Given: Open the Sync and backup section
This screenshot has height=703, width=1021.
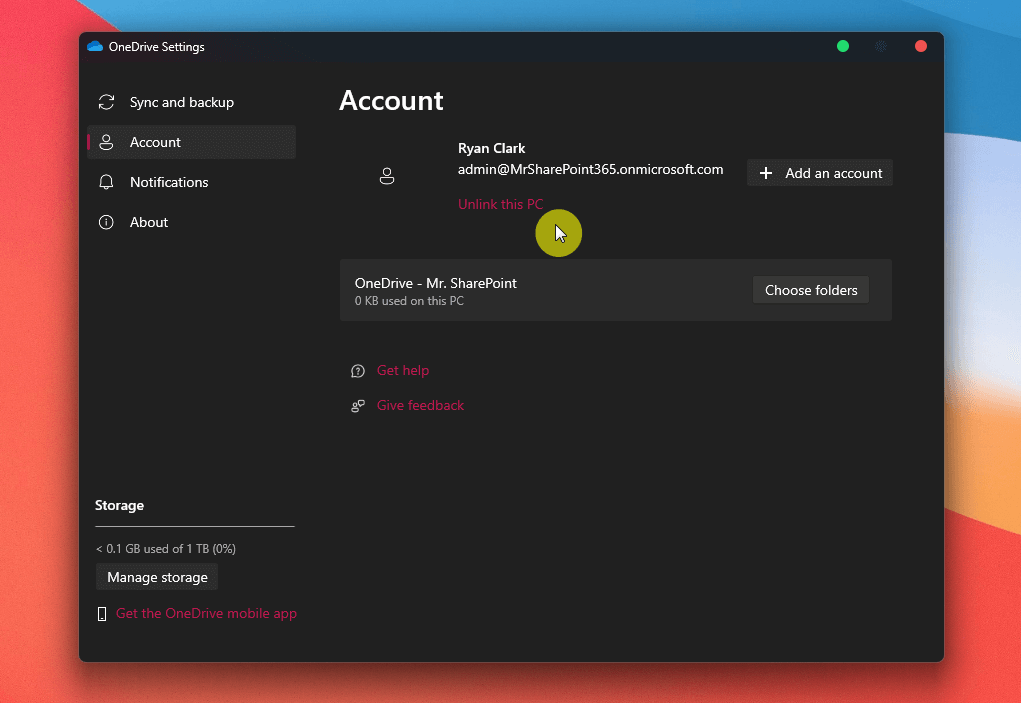Looking at the screenshot, I should point(191,102).
